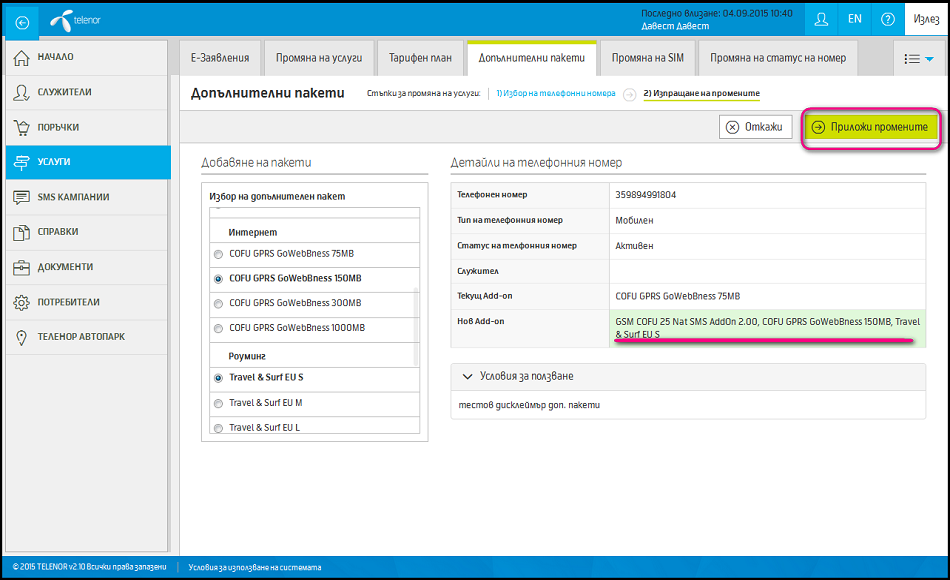Open SMS КАМПАНИИ in the sidebar
950x580 pixels.
pos(87,197)
